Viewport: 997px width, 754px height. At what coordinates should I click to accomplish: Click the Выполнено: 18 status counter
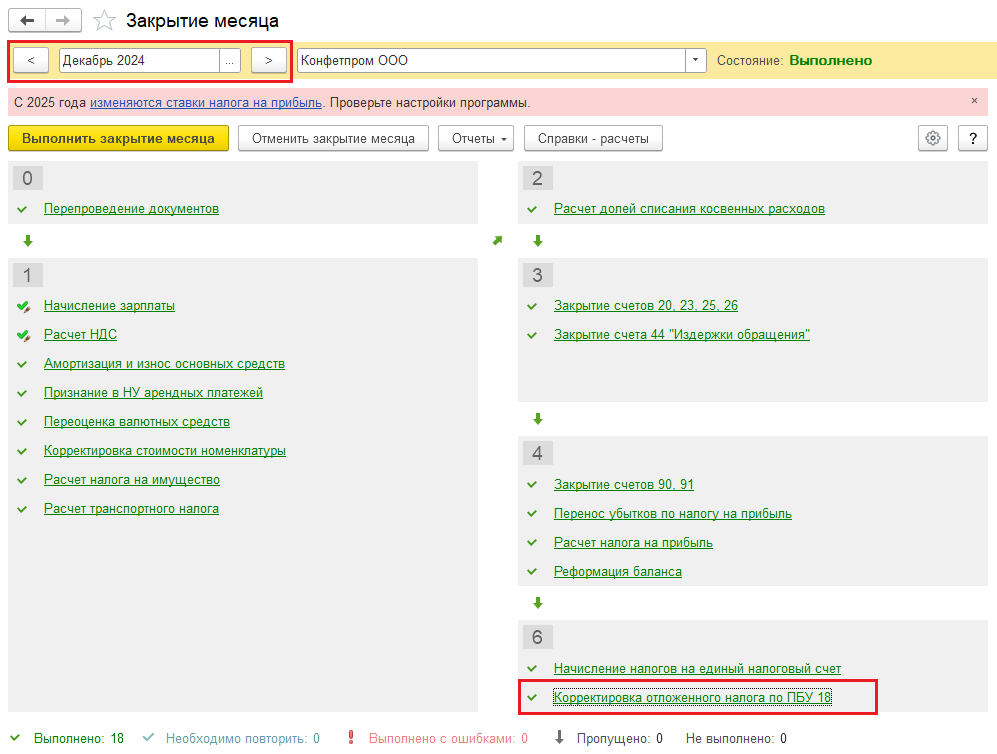click(79, 738)
